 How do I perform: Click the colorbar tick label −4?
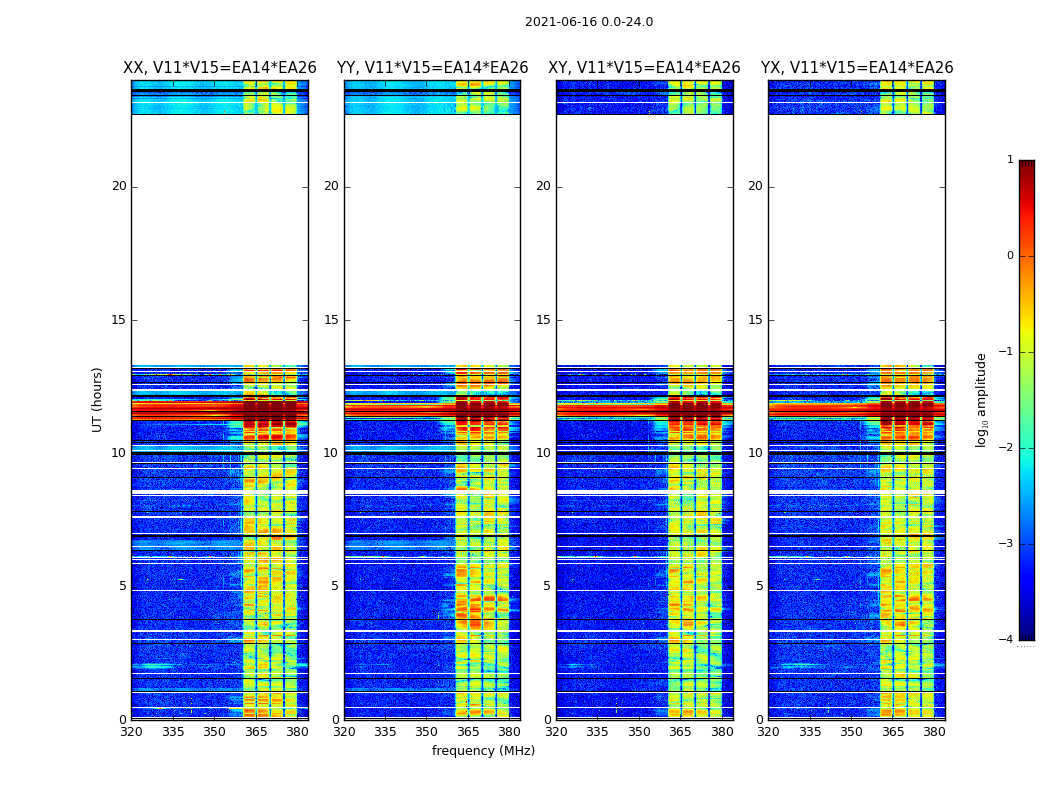pos(1007,640)
